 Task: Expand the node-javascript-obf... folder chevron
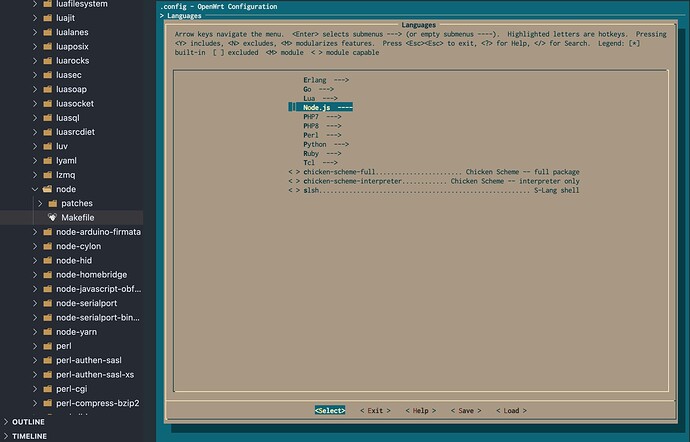click(x=35, y=289)
